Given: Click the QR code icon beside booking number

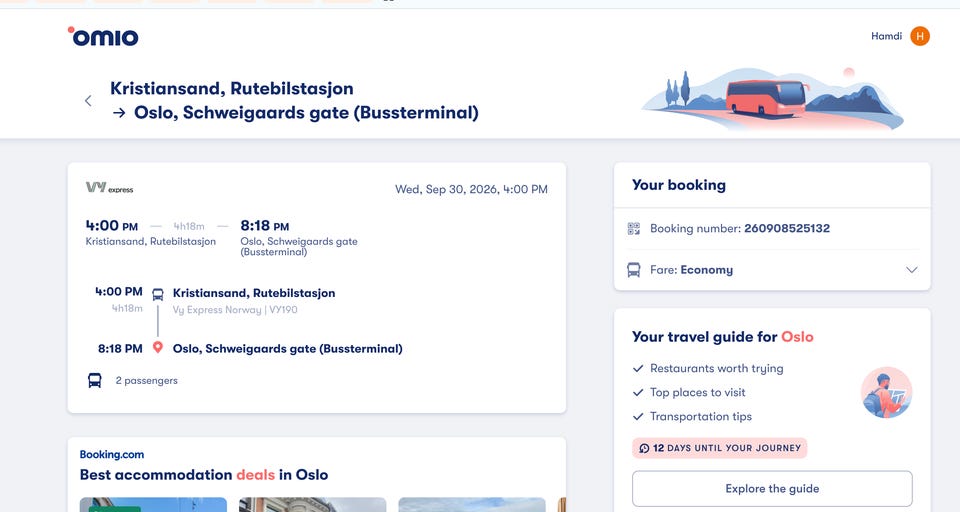Looking at the screenshot, I should coord(634,229).
